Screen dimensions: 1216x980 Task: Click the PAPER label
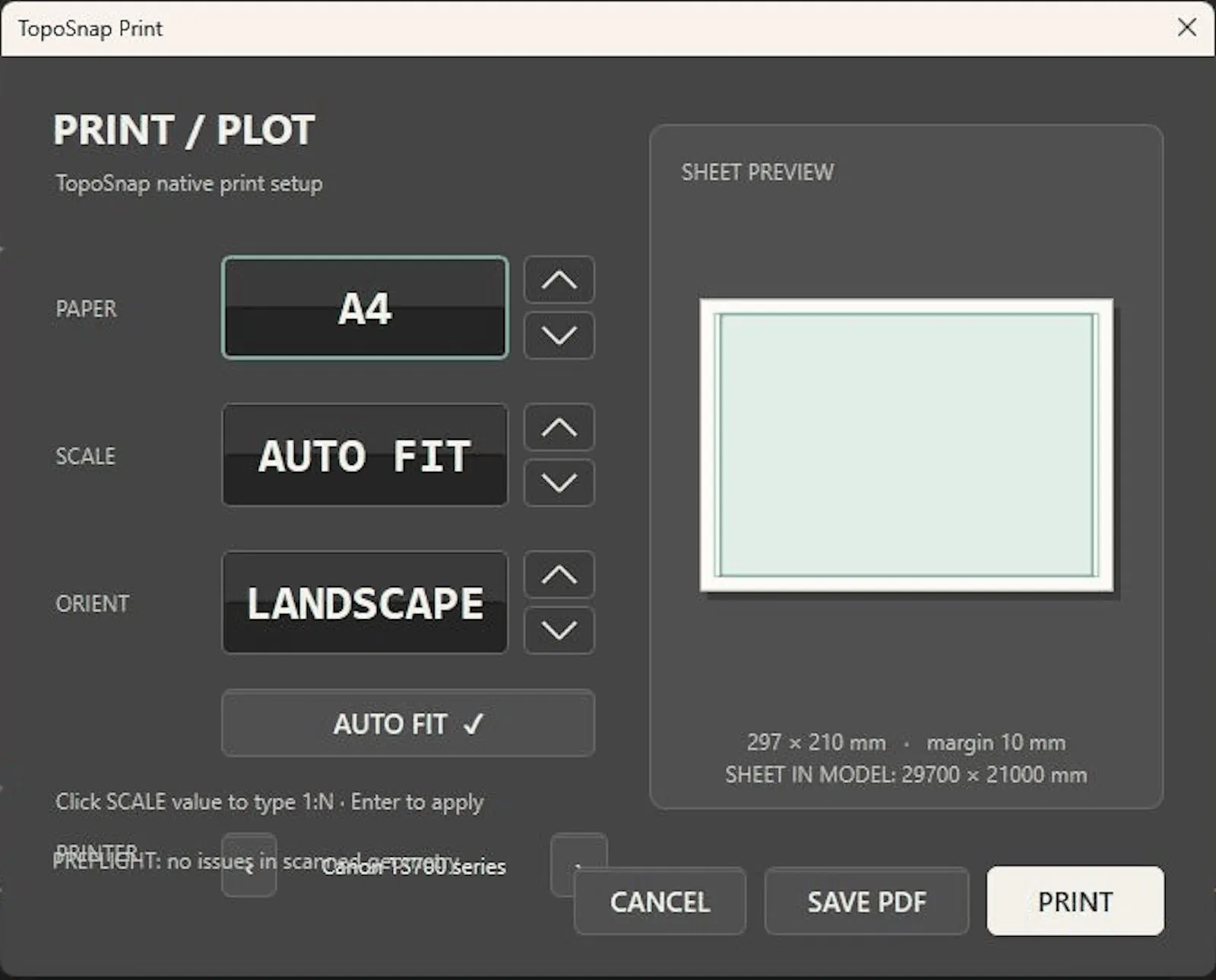[86, 308]
